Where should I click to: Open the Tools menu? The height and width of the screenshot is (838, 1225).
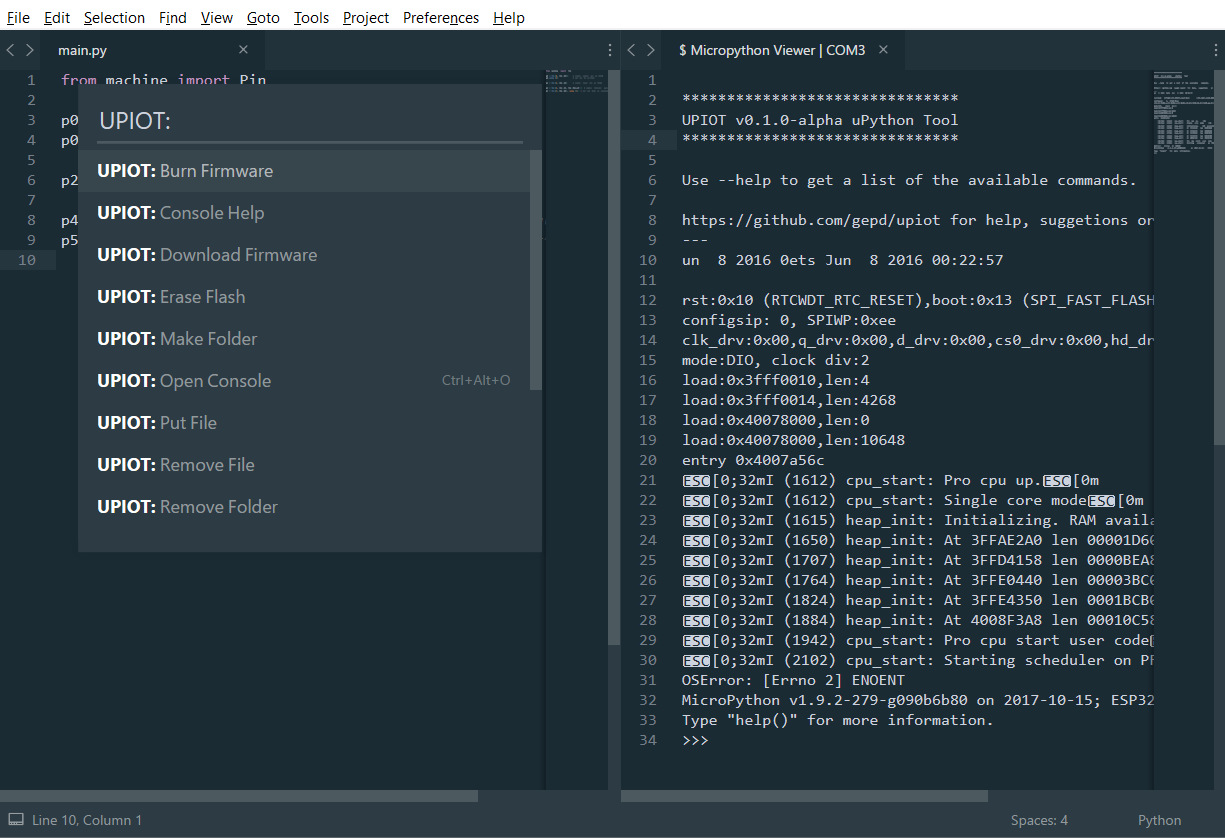pyautogui.click(x=311, y=18)
